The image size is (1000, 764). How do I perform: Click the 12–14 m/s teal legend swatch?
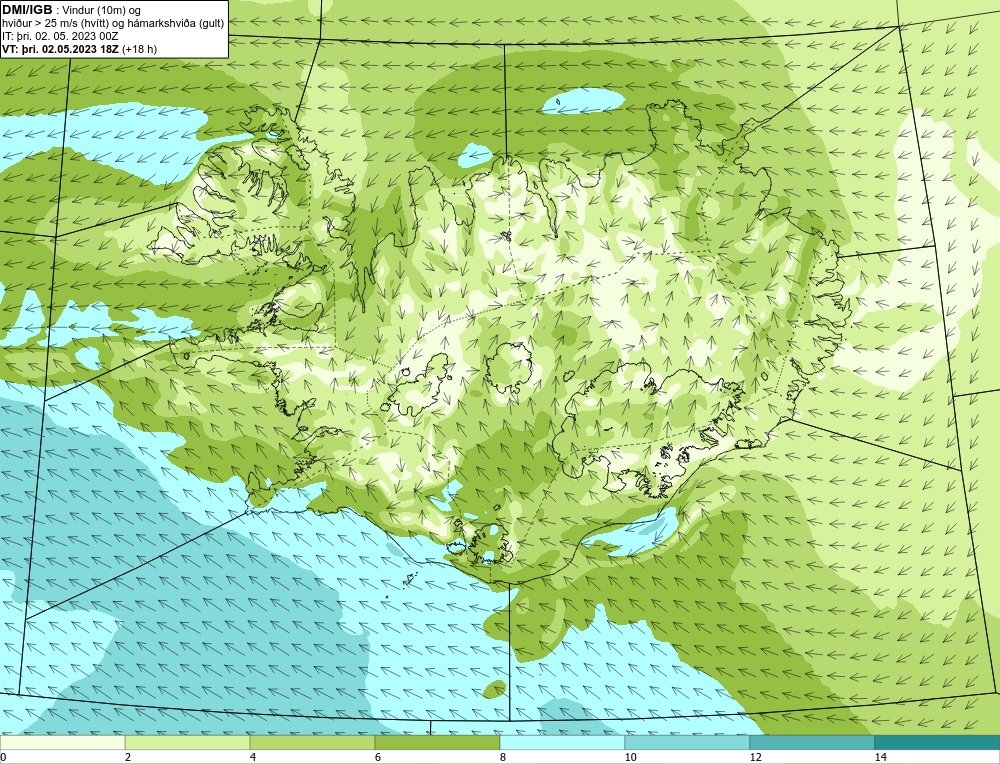[812, 742]
